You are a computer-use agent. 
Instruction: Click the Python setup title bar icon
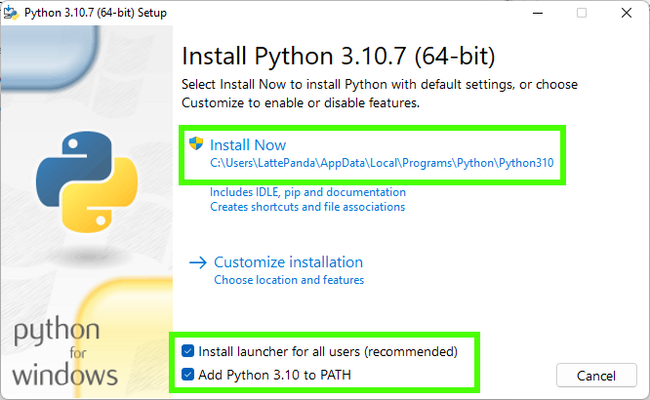pyautogui.click(x=11, y=13)
